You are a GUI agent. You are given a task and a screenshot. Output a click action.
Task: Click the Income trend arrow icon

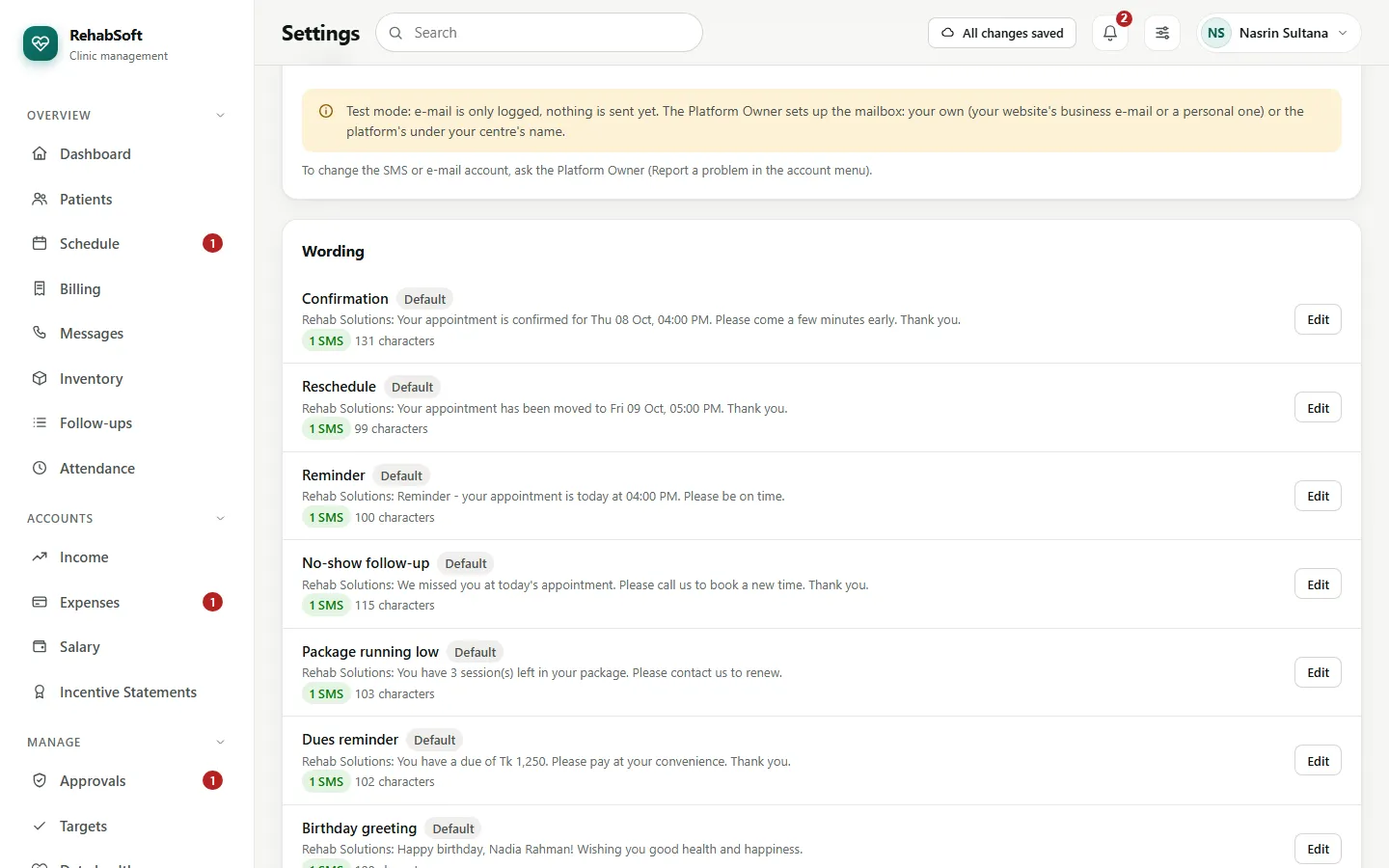[40, 557]
